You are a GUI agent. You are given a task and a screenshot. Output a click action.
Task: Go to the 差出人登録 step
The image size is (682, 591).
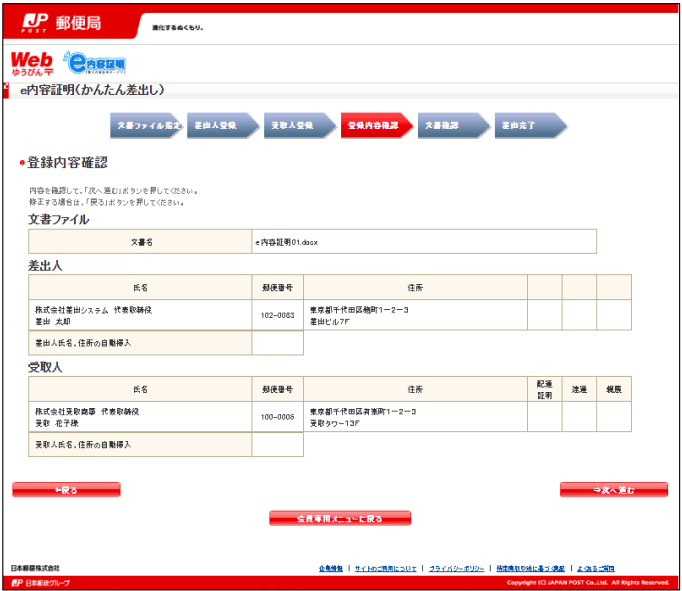pyautogui.click(x=223, y=125)
